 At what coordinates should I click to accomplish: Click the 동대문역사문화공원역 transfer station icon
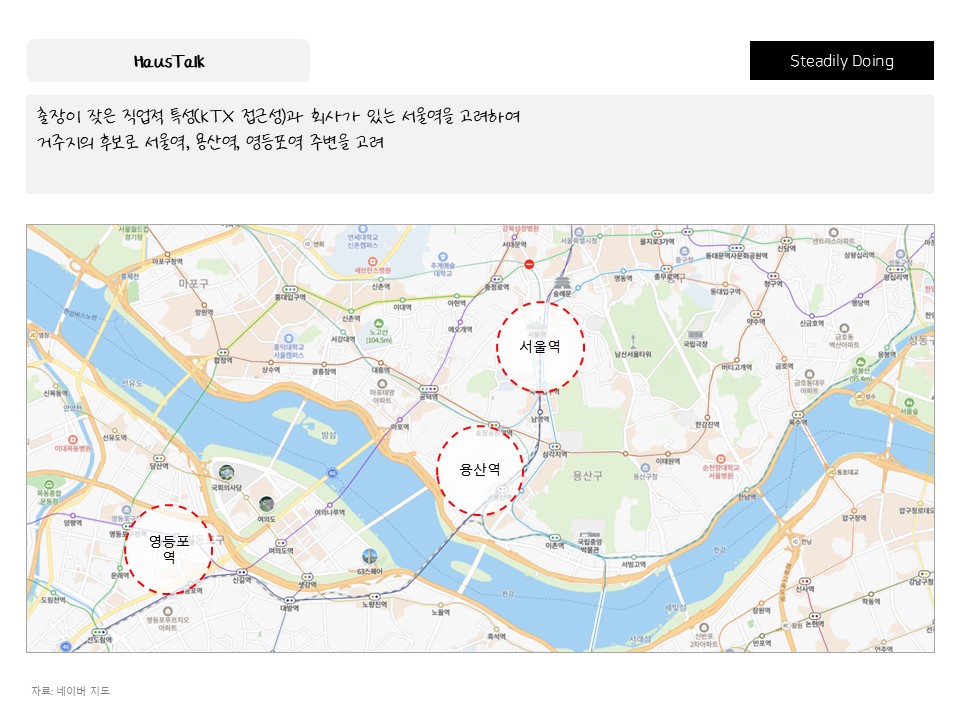(737, 247)
